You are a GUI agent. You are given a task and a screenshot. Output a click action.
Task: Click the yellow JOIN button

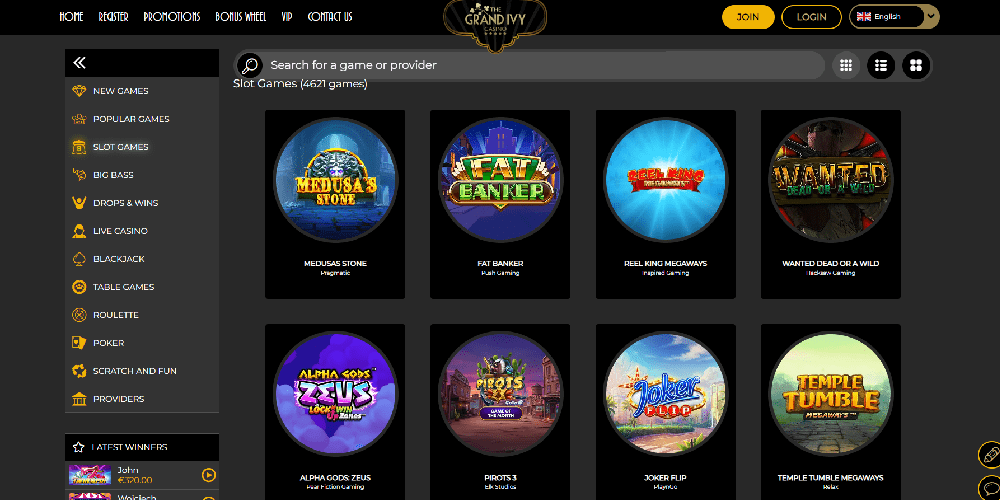[748, 17]
